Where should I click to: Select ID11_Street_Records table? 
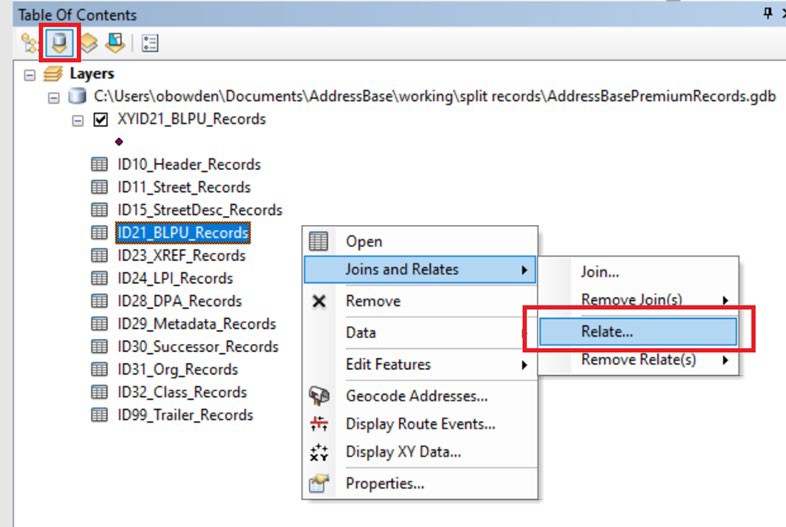click(x=184, y=187)
